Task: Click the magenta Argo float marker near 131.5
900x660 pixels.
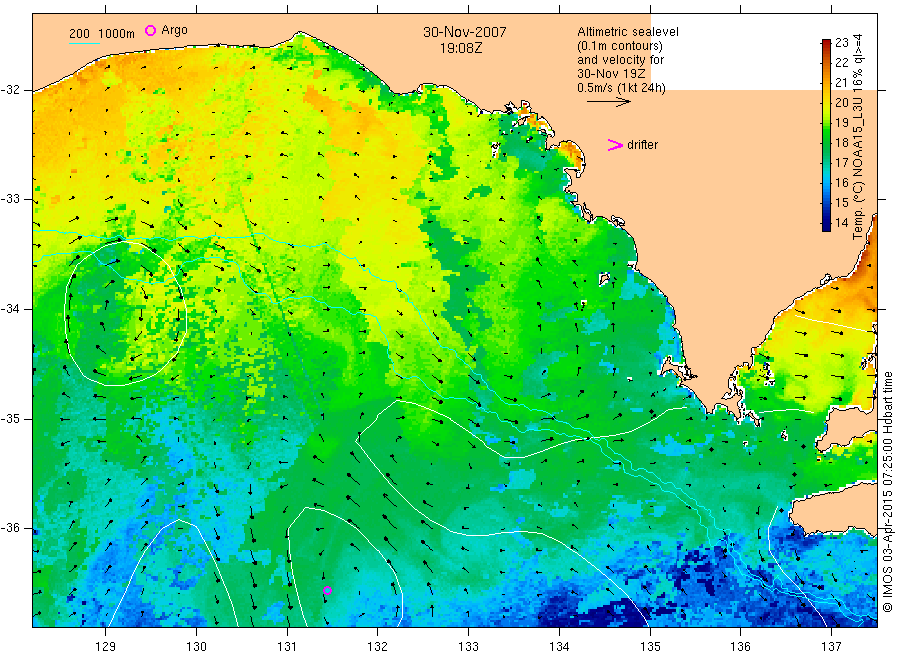Action: tap(327, 591)
